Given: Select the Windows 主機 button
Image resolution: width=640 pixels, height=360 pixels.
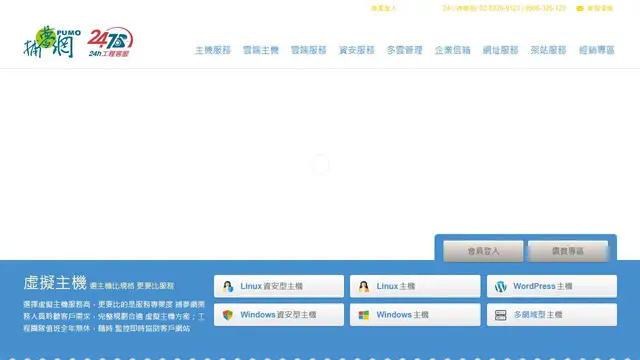Looking at the screenshot, I should 415,315.
